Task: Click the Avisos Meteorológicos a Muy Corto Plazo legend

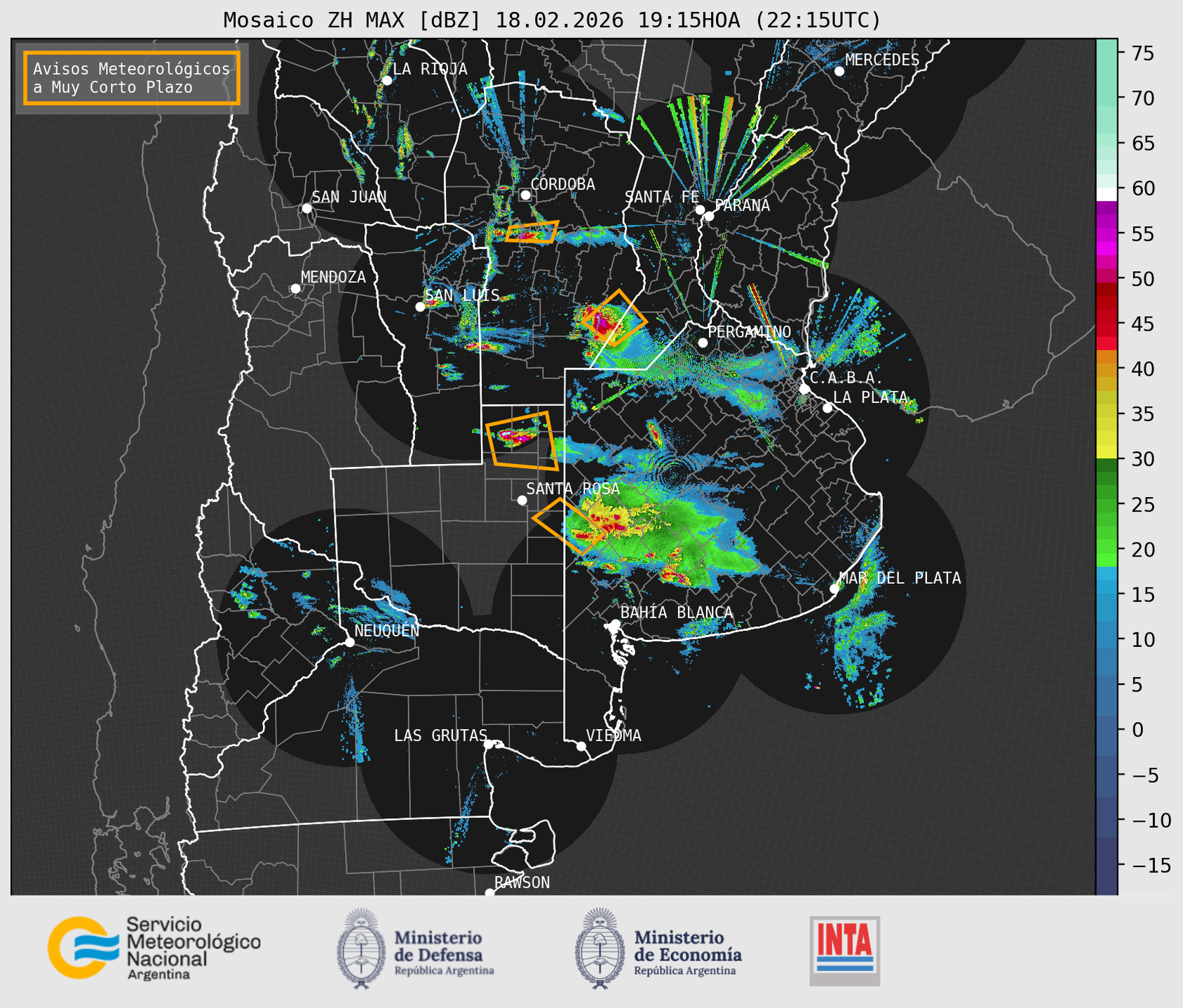Action: point(132,78)
